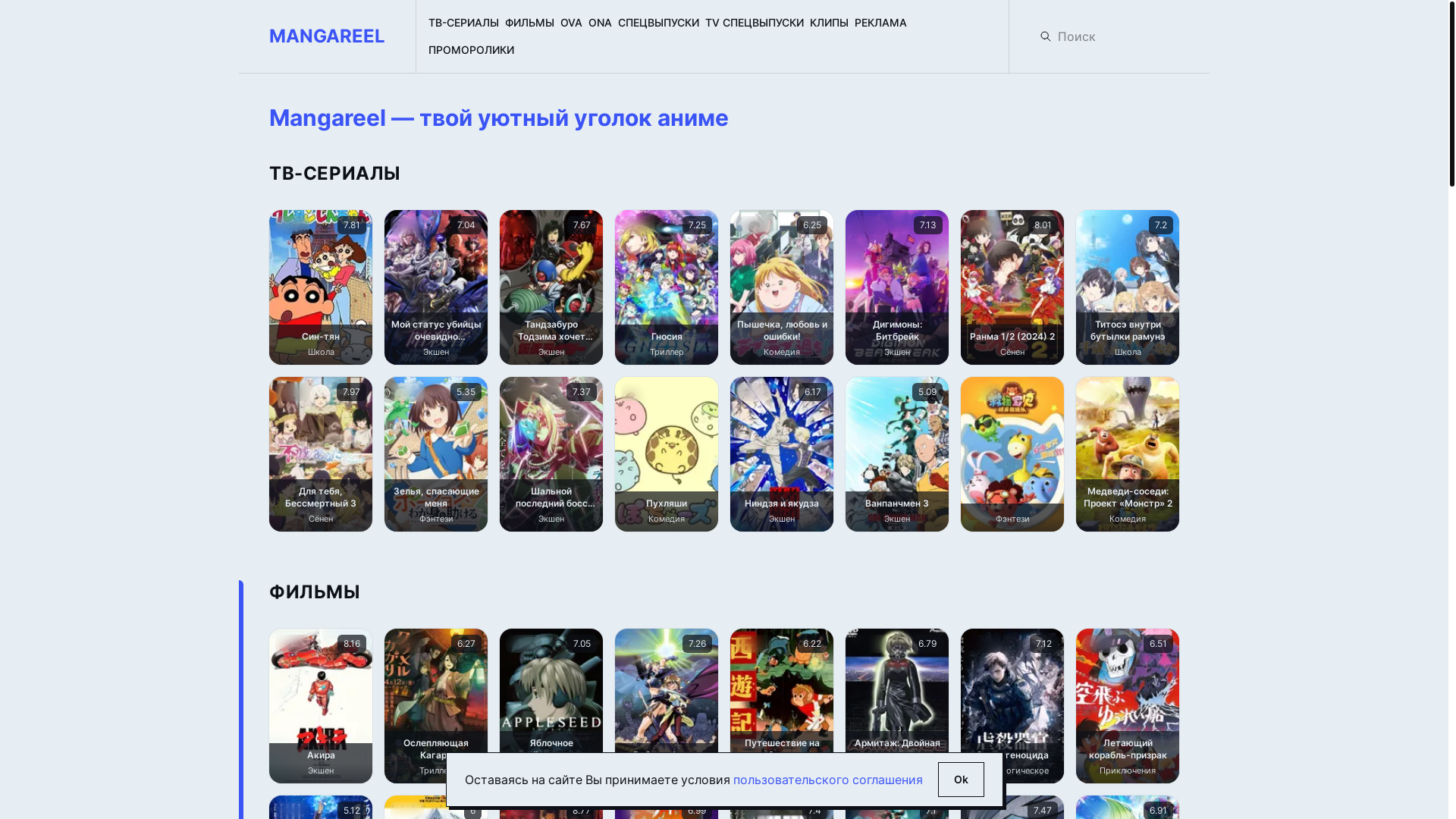Image resolution: width=1456 pixels, height=819 pixels.
Task: Open the Акира movie card
Action: [x=321, y=706]
